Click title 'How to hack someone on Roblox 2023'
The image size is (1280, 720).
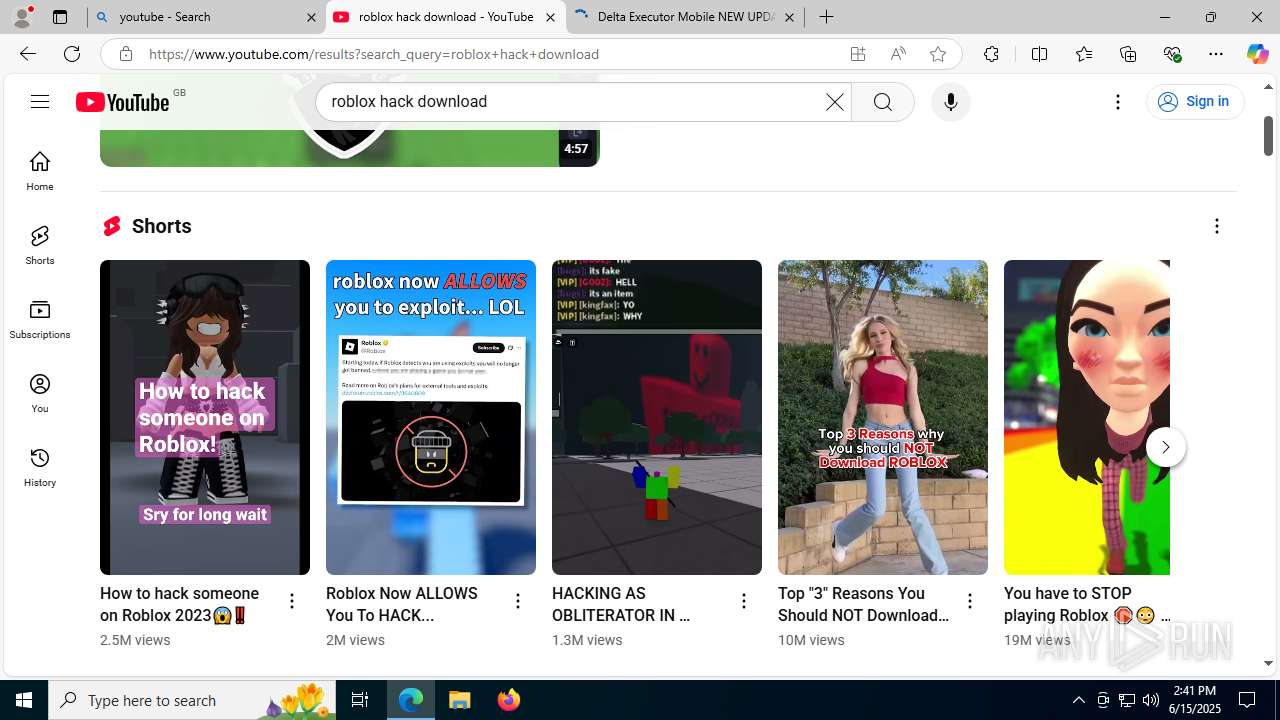click(x=180, y=604)
